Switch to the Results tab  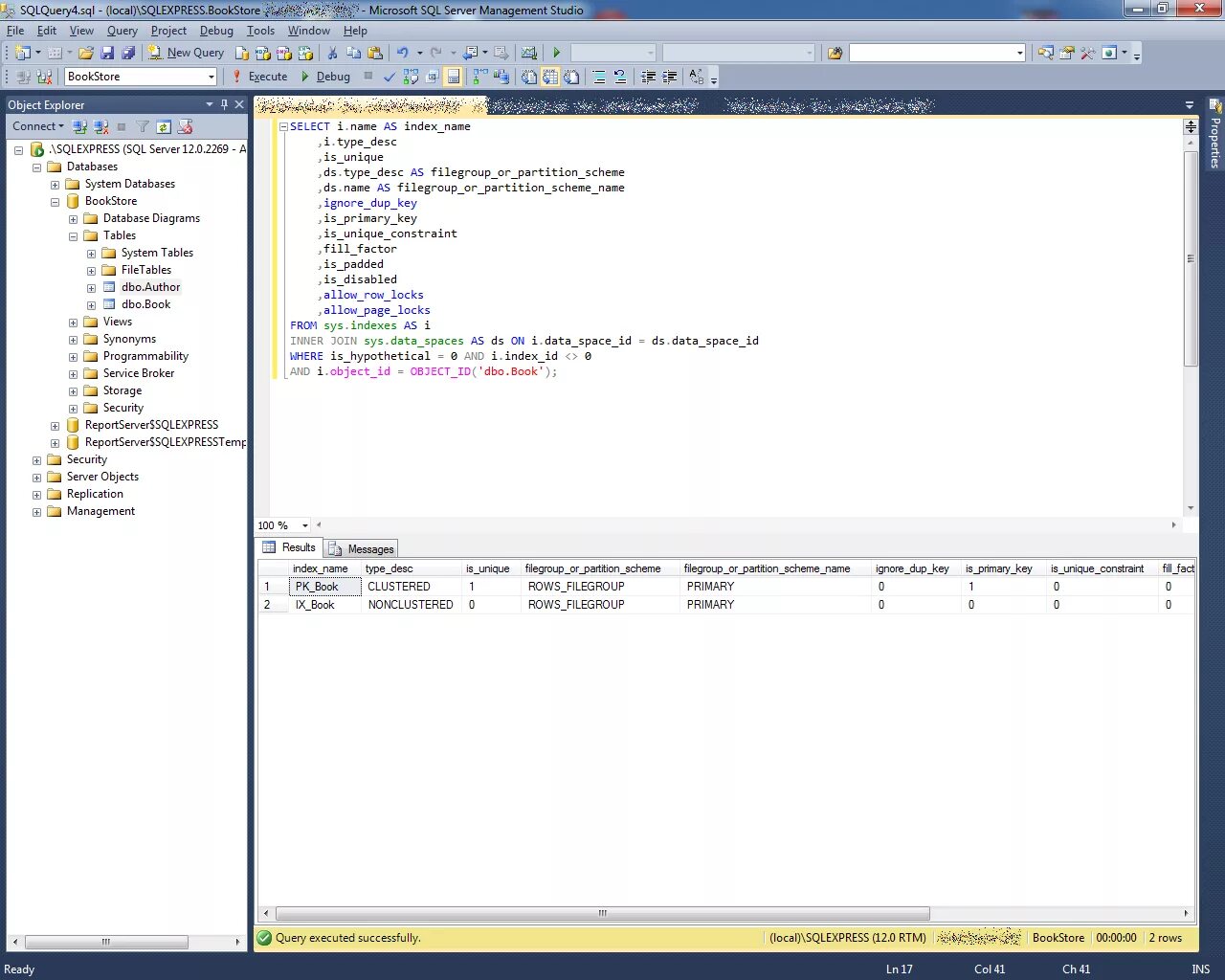pos(289,547)
